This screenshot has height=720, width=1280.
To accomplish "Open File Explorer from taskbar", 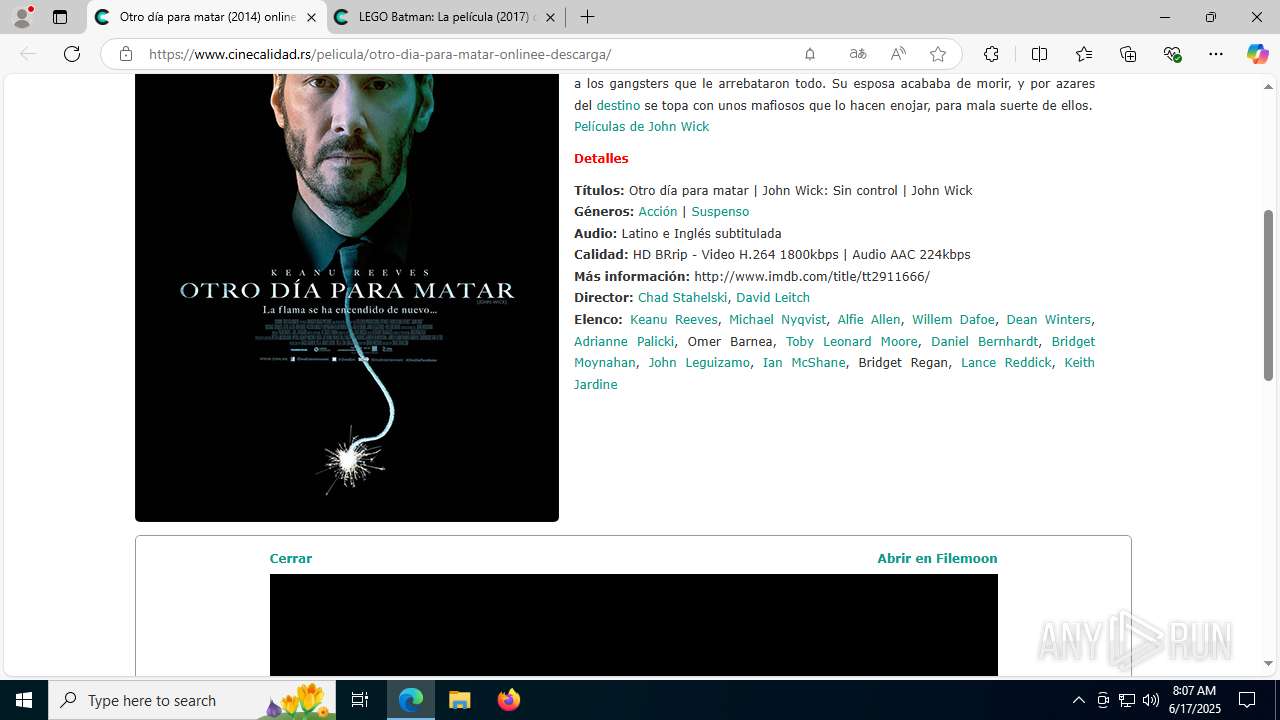I will click(459, 700).
